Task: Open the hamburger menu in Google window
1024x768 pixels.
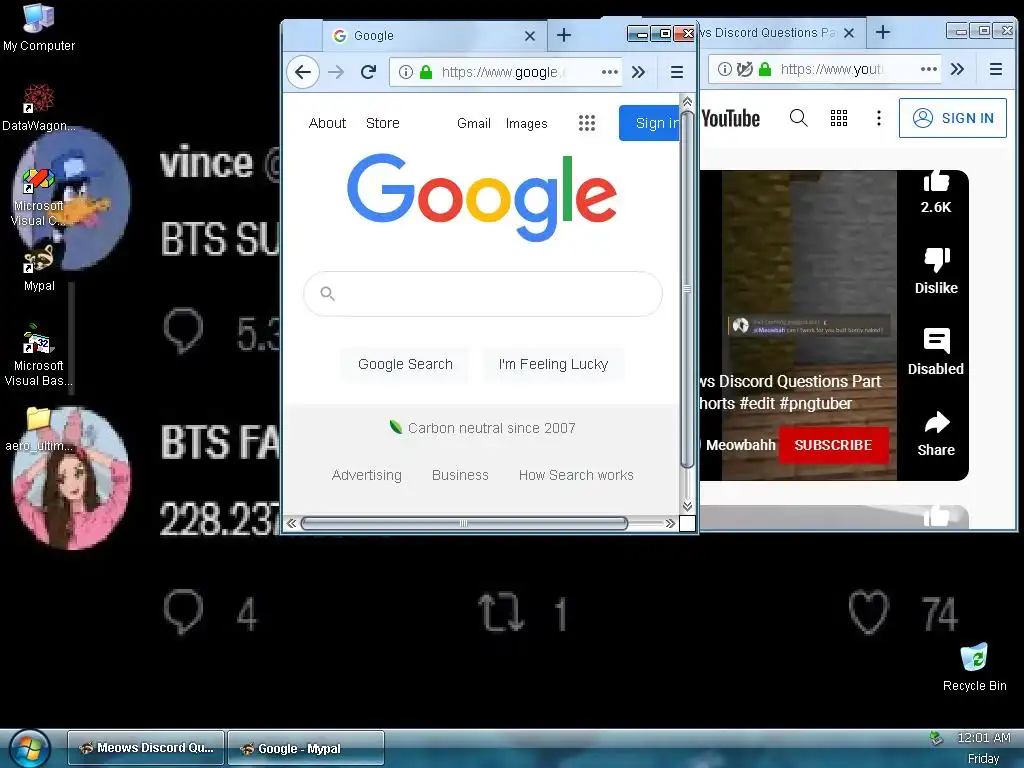Action: coord(677,72)
